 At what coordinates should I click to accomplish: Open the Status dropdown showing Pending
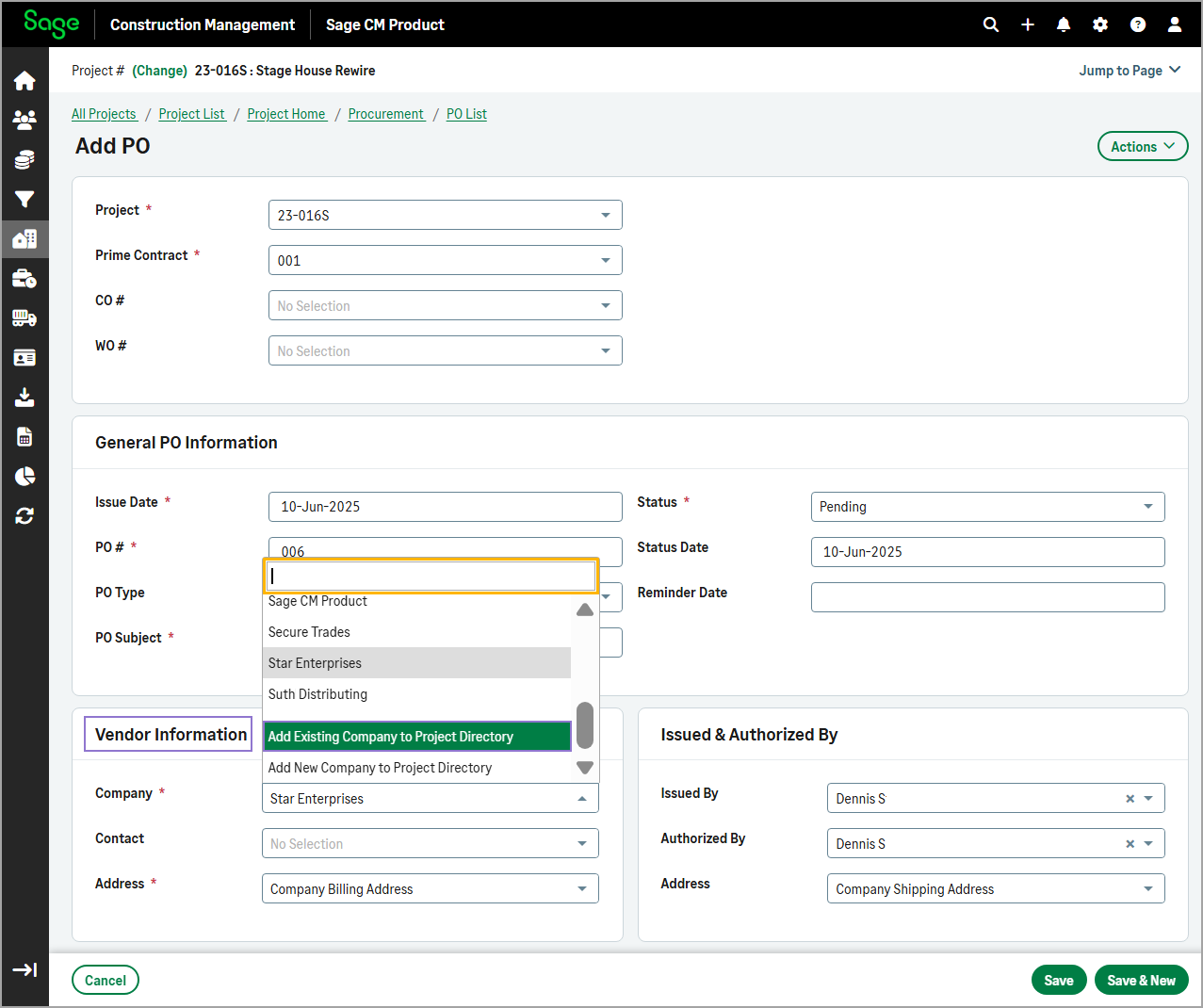tap(987, 507)
